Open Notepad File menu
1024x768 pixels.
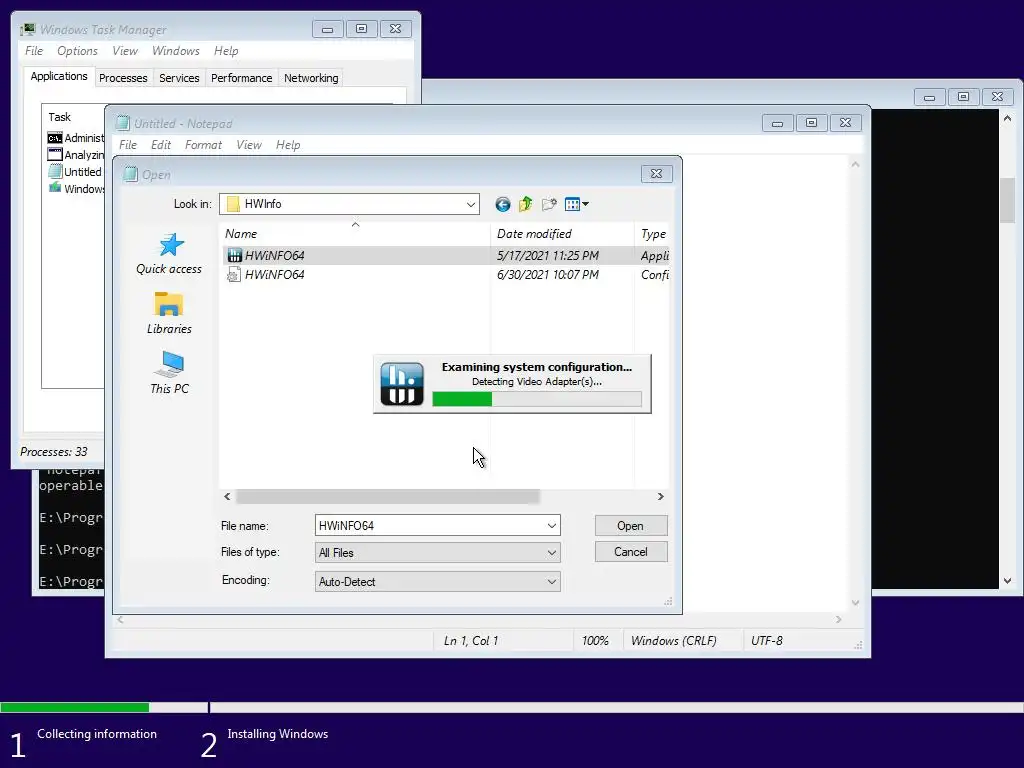tap(128, 145)
